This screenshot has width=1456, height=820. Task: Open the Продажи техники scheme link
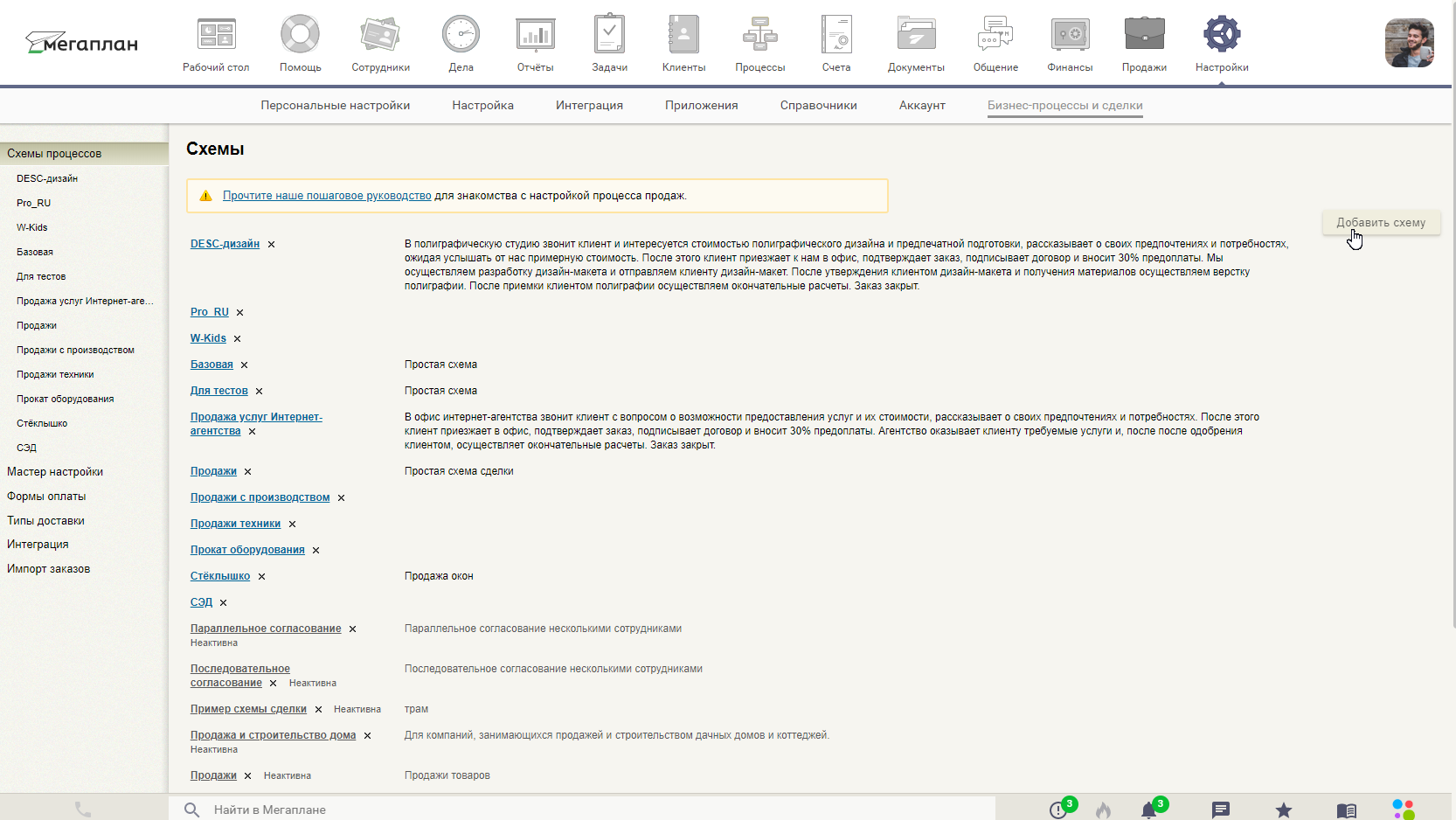[x=235, y=524]
